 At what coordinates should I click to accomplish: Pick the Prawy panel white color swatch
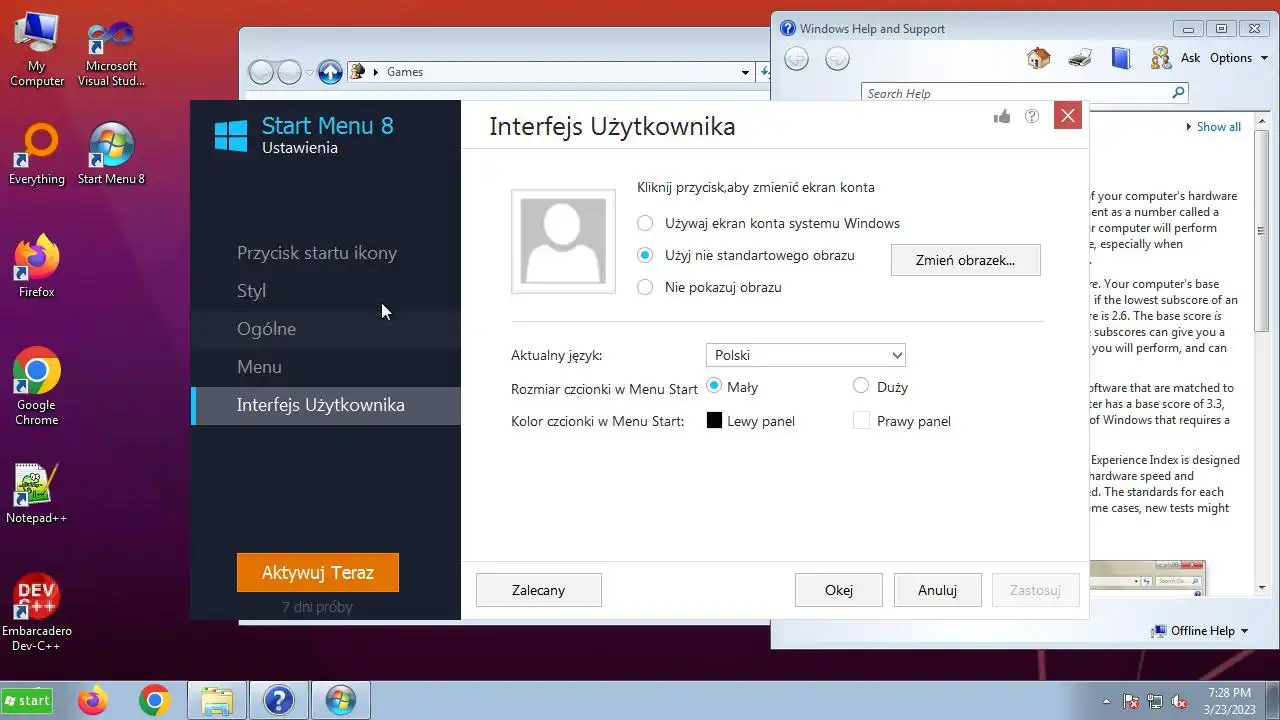861,421
